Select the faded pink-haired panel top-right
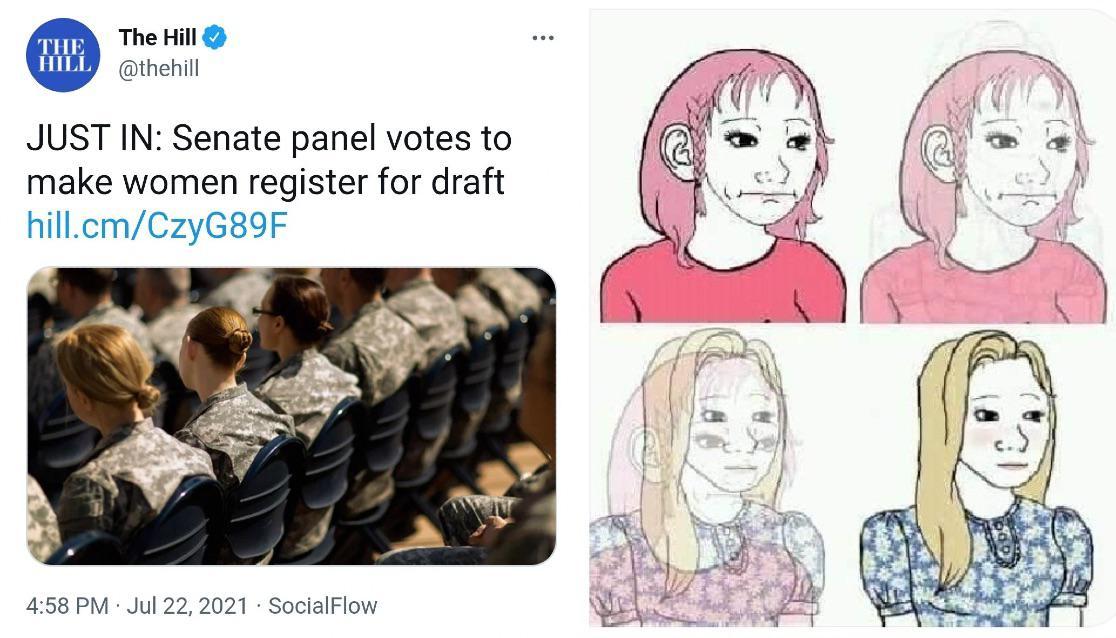1116x638 pixels. pyautogui.click(x=987, y=170)
